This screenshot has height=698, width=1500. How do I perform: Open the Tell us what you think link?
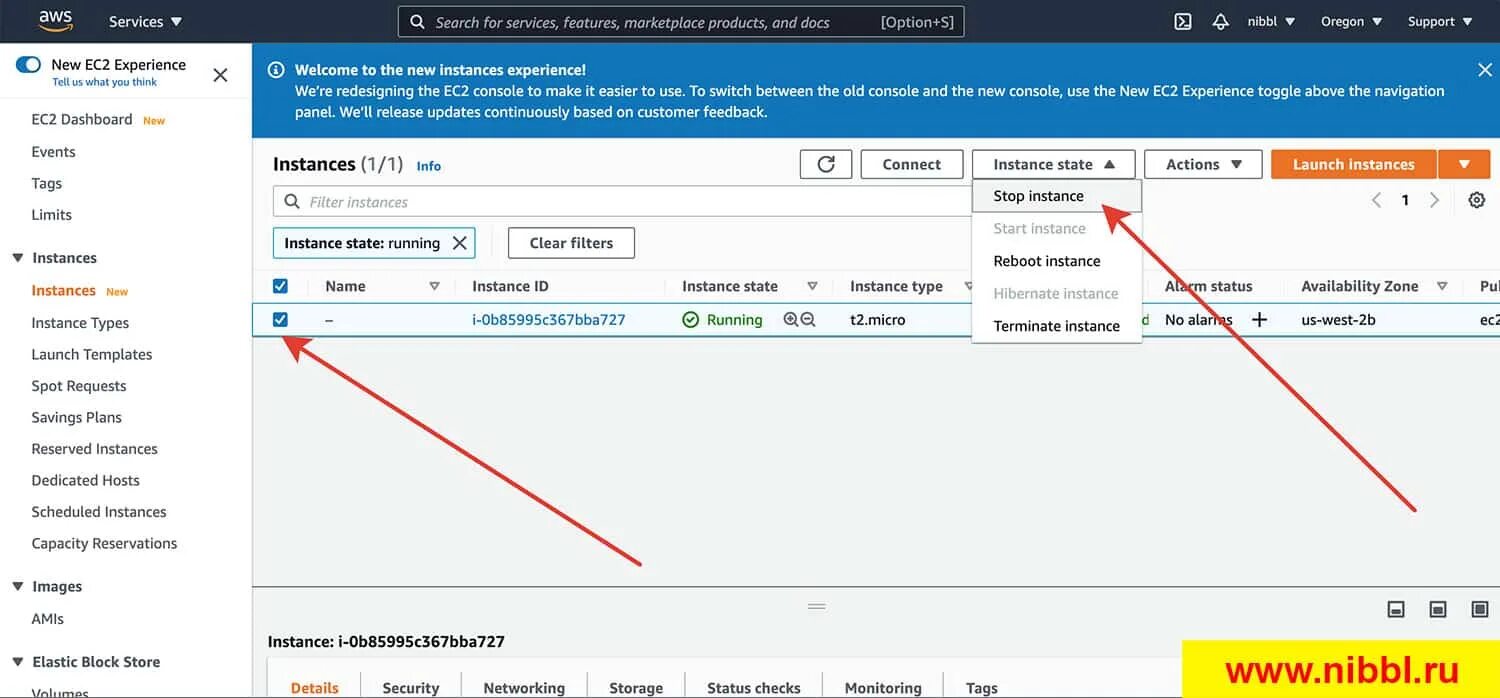click(x=105, y=82)
